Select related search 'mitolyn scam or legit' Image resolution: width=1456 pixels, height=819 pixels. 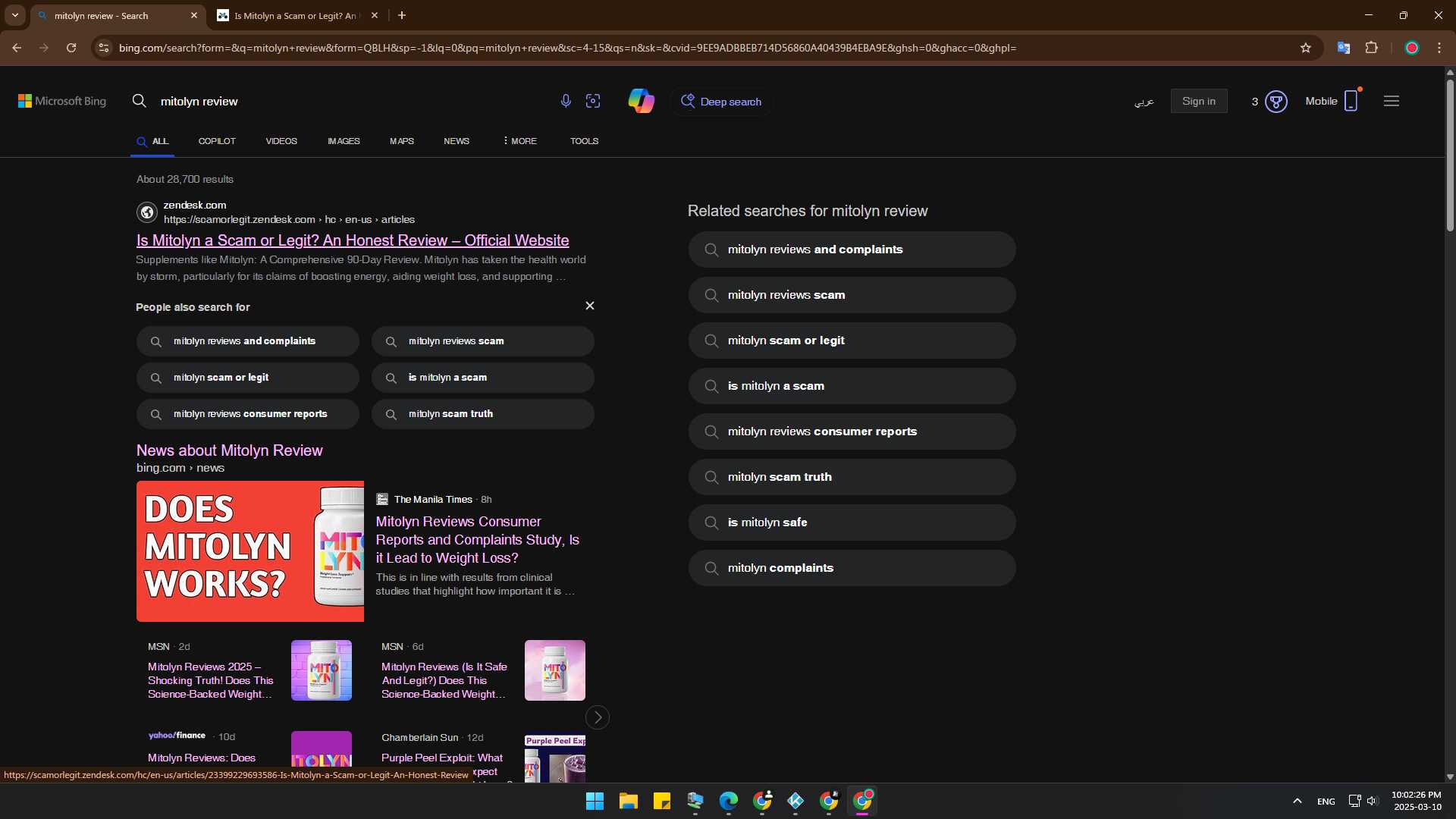pyautogui.click(x=852, y=340)
